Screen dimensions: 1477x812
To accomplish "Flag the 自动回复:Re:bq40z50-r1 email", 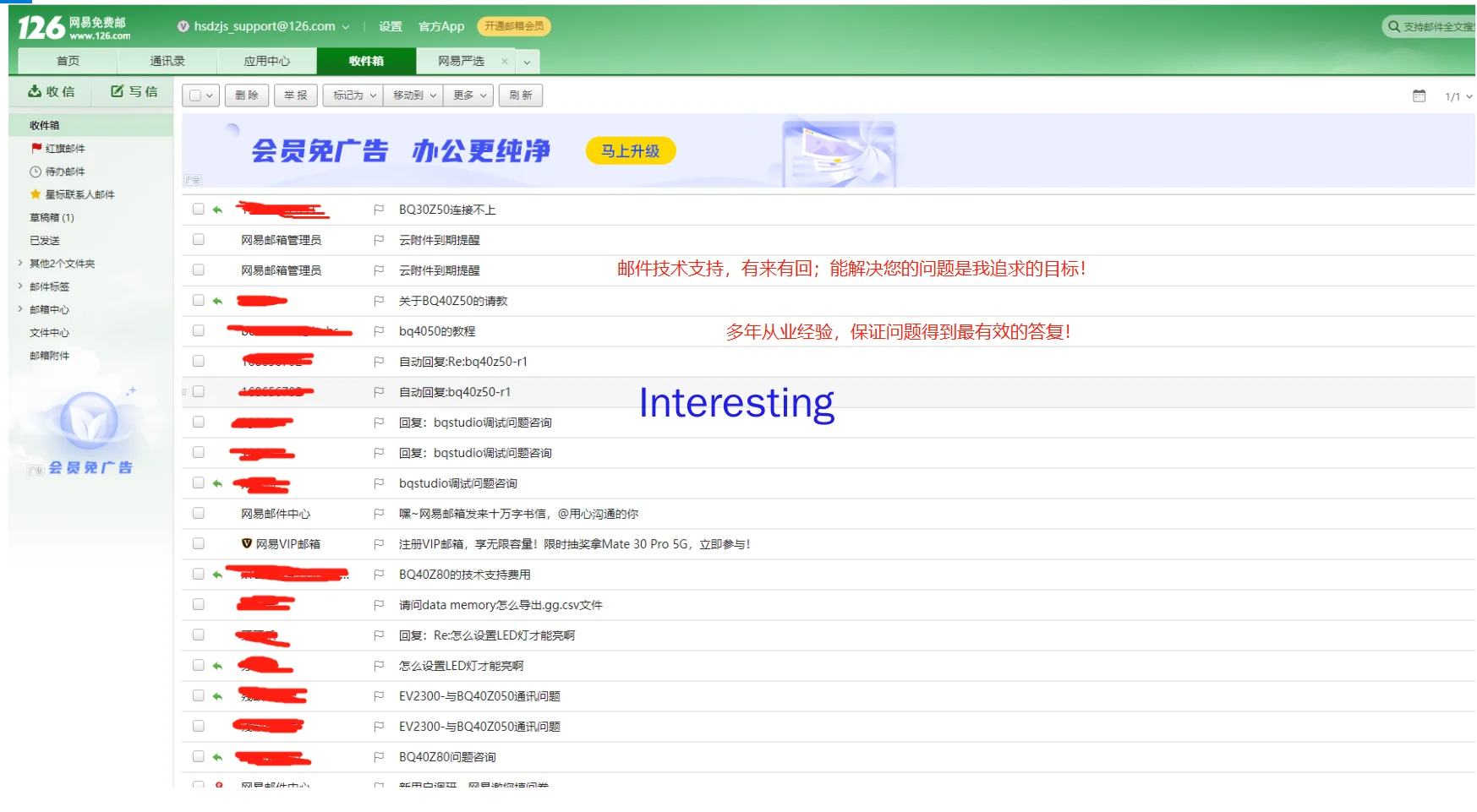I will [x=379, y=362].
